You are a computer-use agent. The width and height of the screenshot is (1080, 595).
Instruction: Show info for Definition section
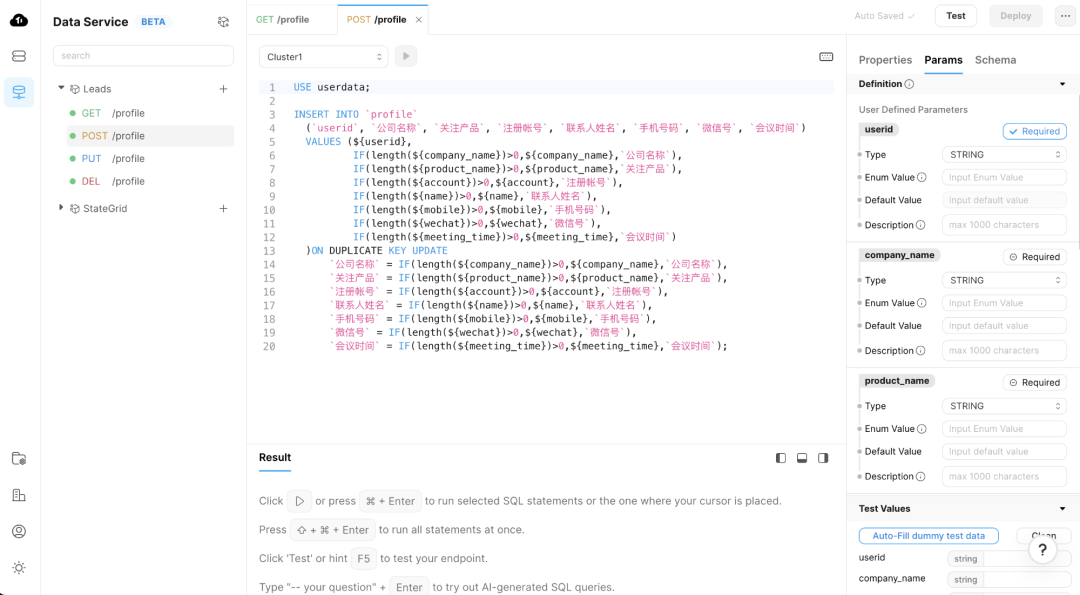point(909,84)
